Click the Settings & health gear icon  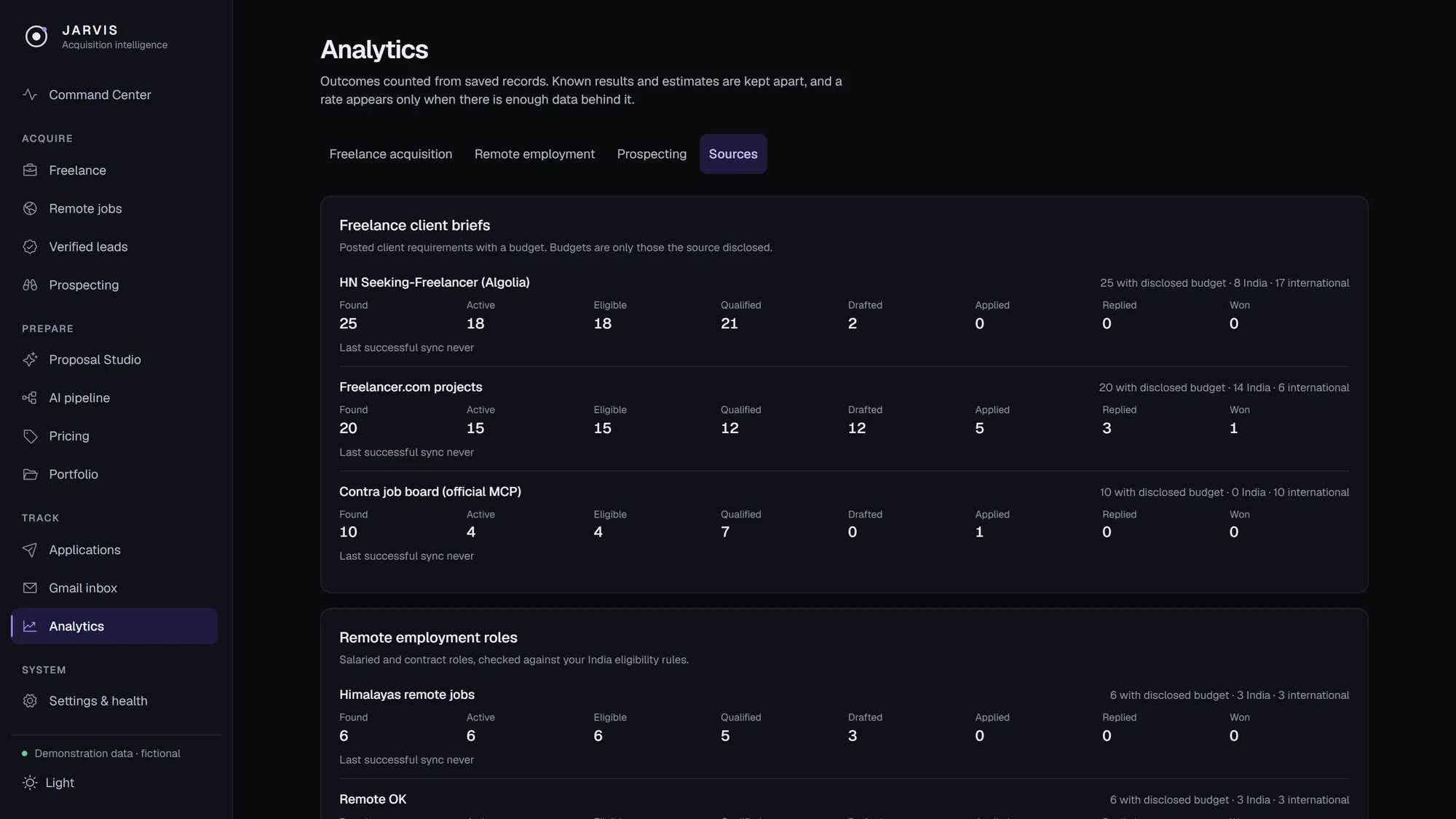30,701
